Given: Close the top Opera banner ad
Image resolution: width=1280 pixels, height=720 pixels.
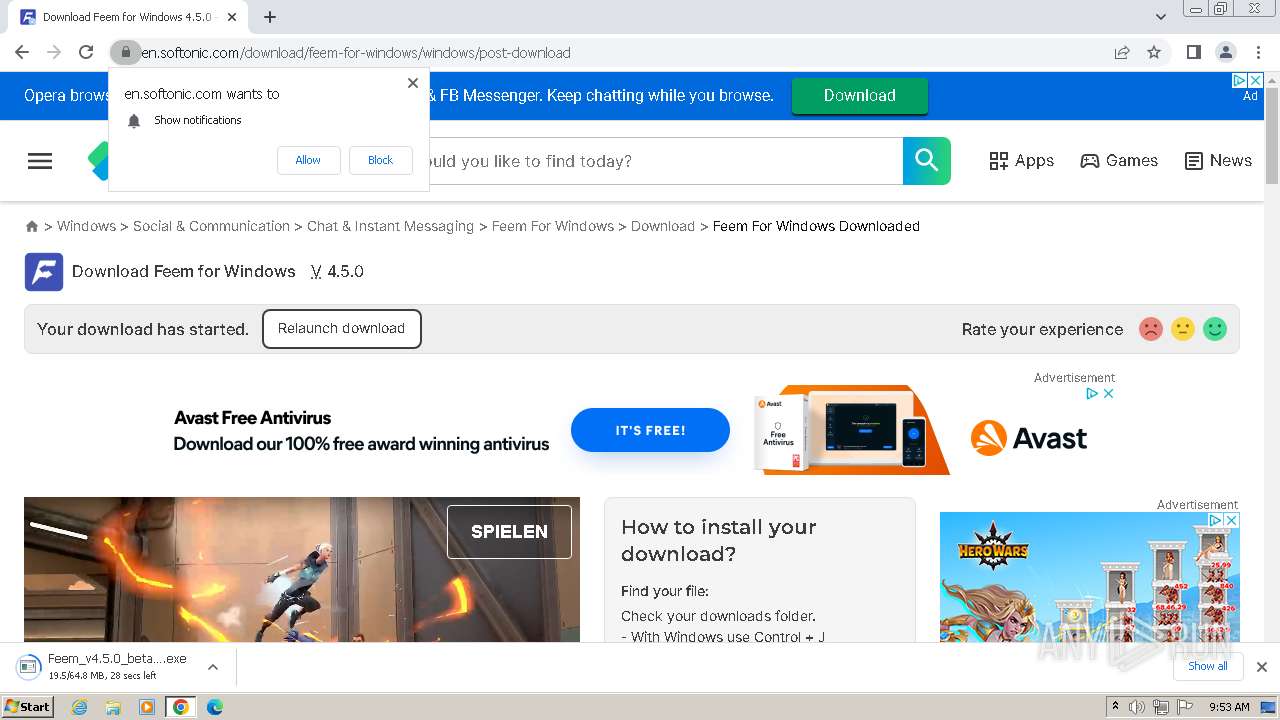Looking at the screenshot, I should (1256, 80).
